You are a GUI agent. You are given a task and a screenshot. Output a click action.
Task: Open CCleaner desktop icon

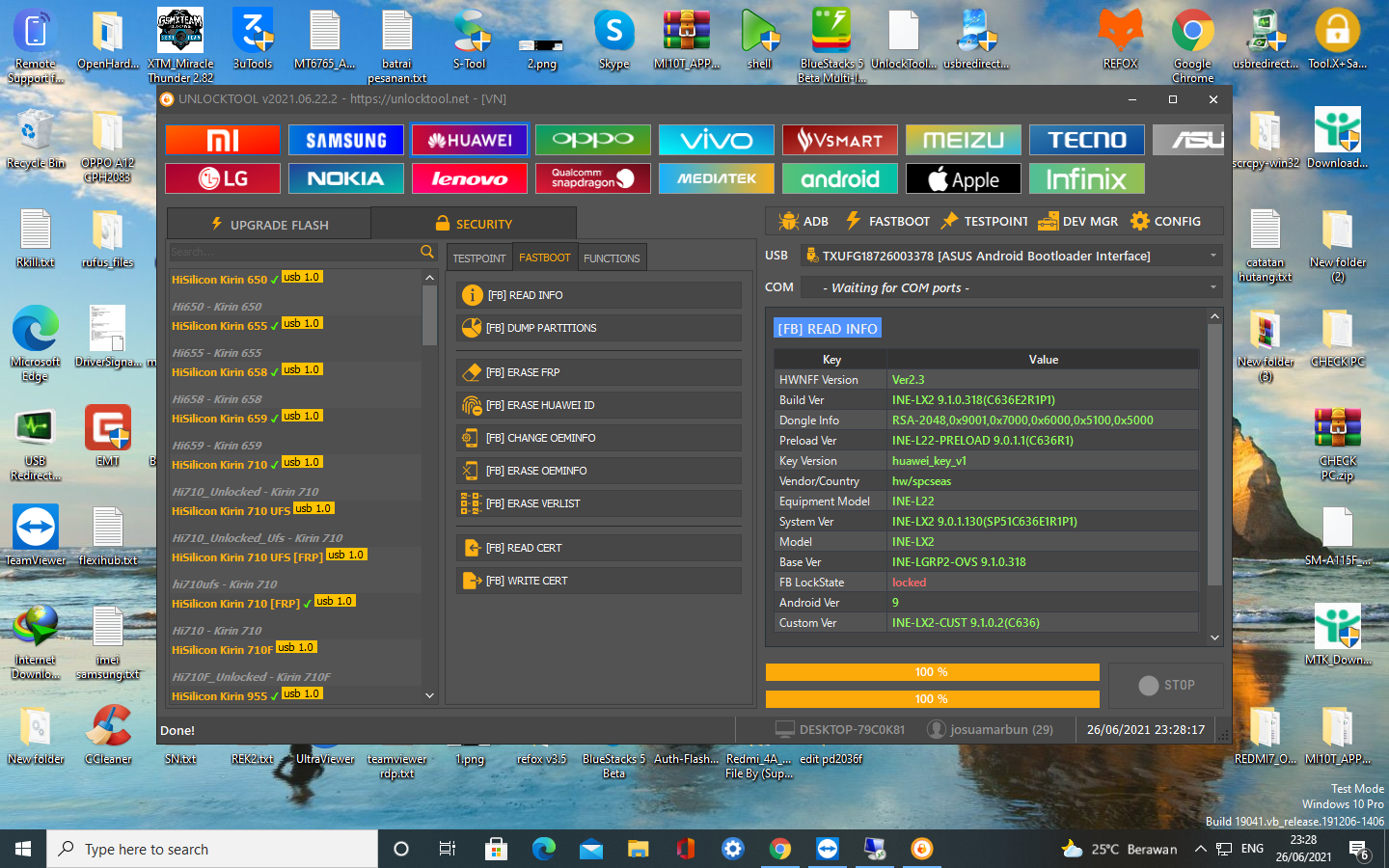click(108, 735)
